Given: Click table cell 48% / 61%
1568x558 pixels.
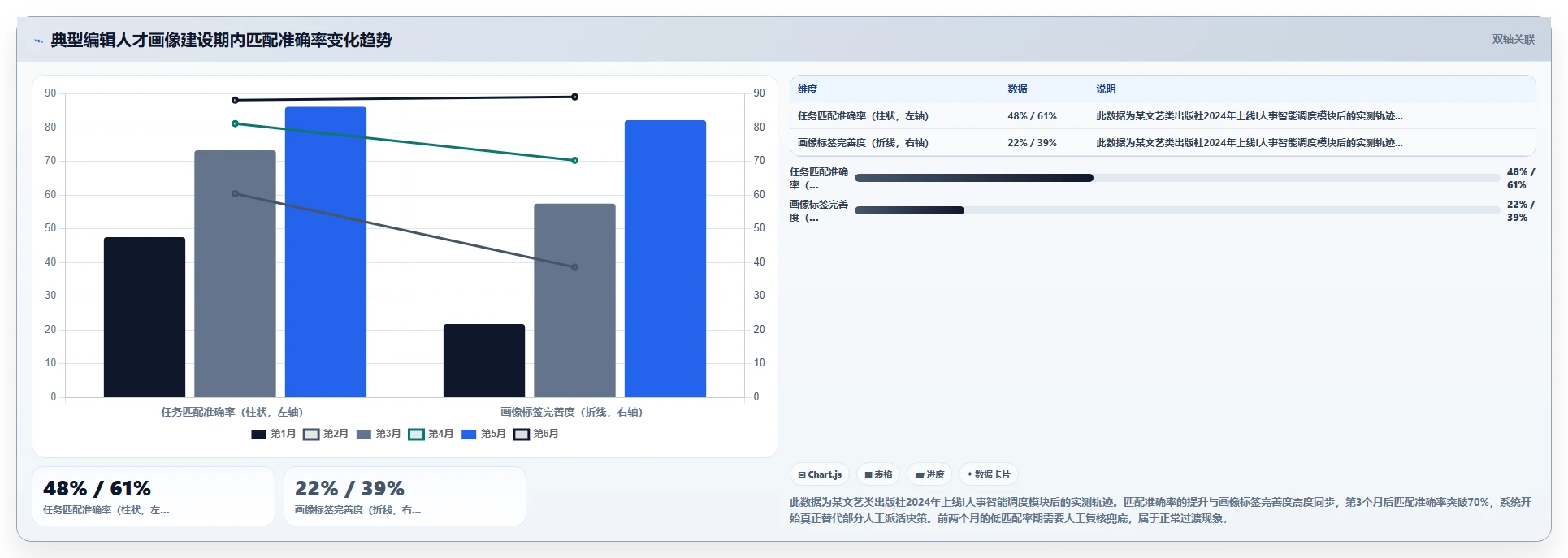Looking at the screenshot, I should [x=1032, y=116].
